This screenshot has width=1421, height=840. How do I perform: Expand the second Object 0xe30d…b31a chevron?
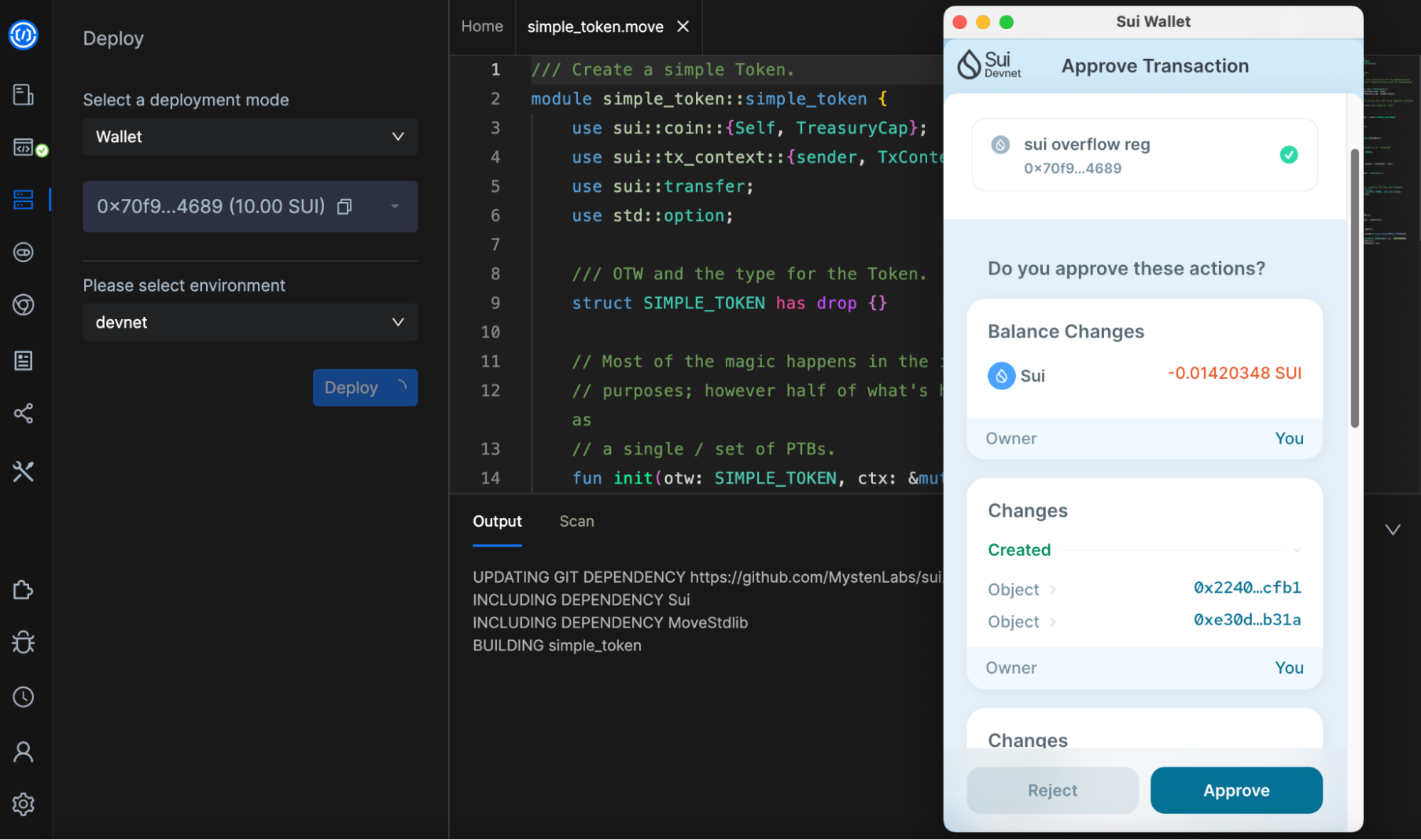click(1053, 622)
